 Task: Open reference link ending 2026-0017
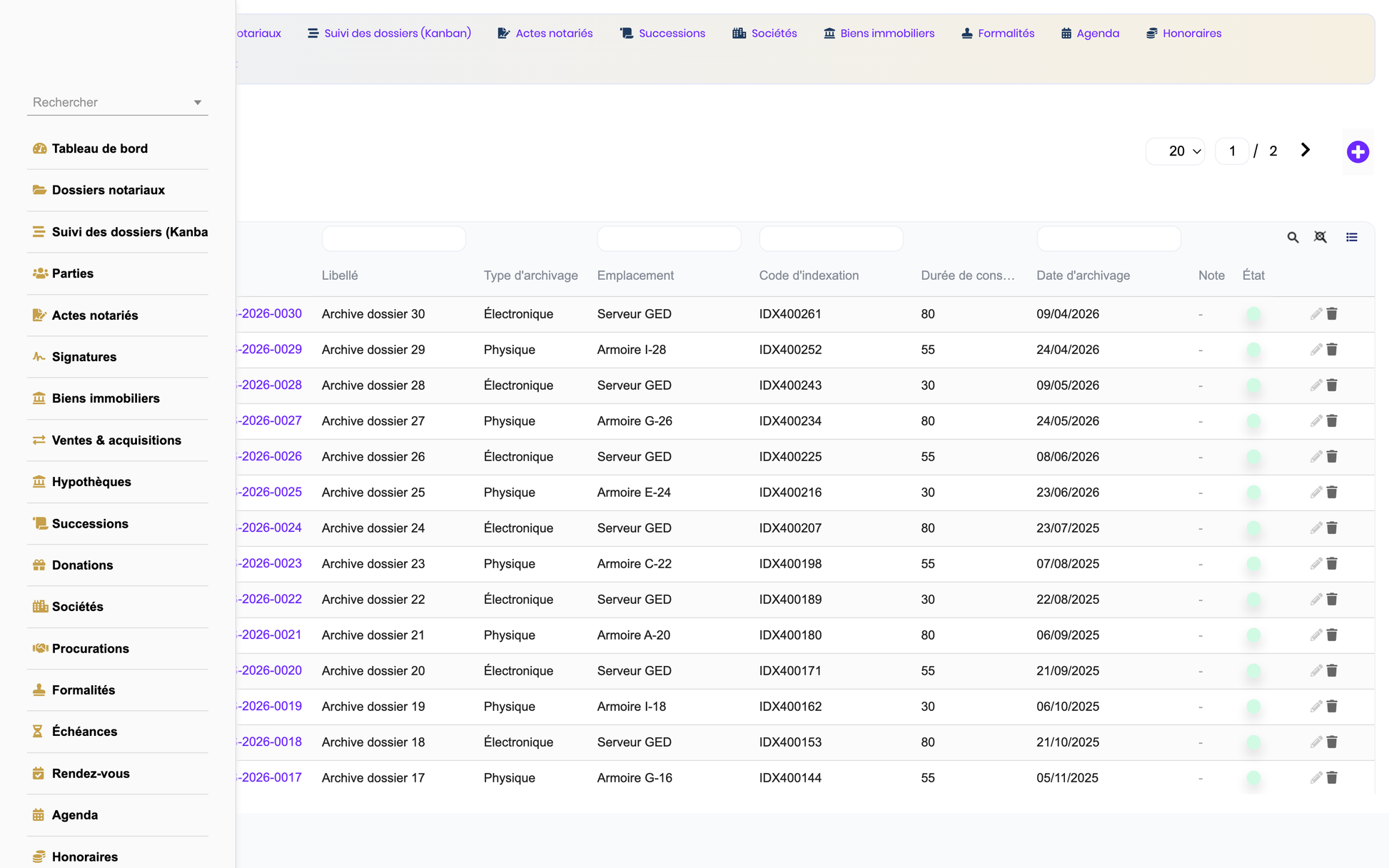tap(269, 778)
